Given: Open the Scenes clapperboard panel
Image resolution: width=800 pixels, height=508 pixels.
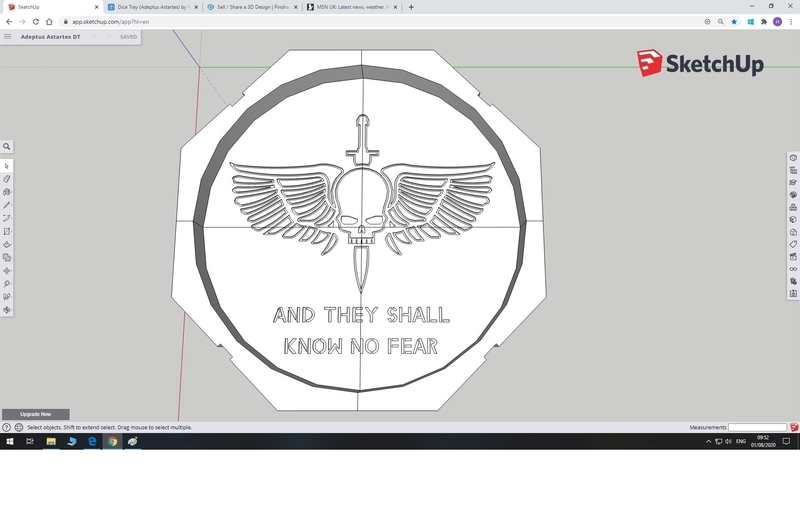Looking at the screenshot, I should tap(793, 257).
